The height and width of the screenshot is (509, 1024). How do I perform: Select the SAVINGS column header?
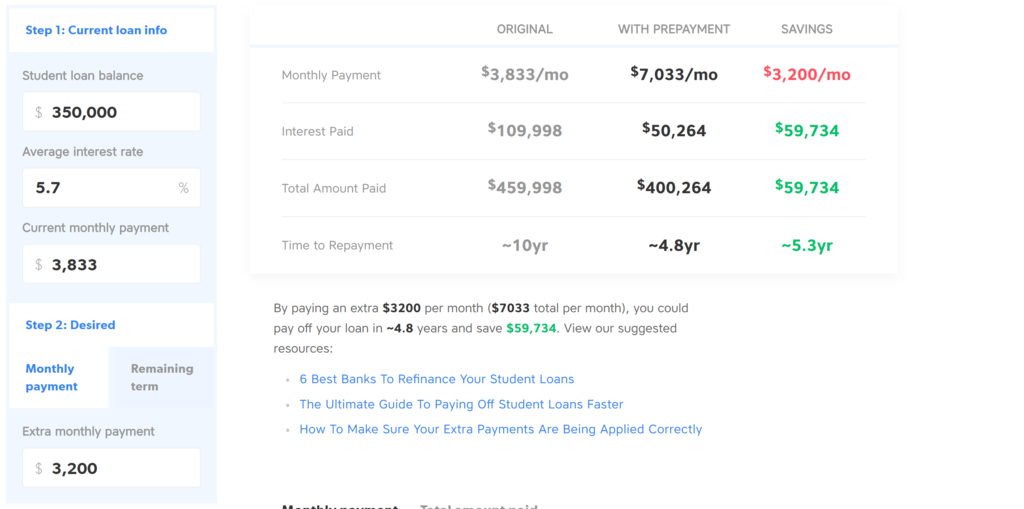coord(807,29)
